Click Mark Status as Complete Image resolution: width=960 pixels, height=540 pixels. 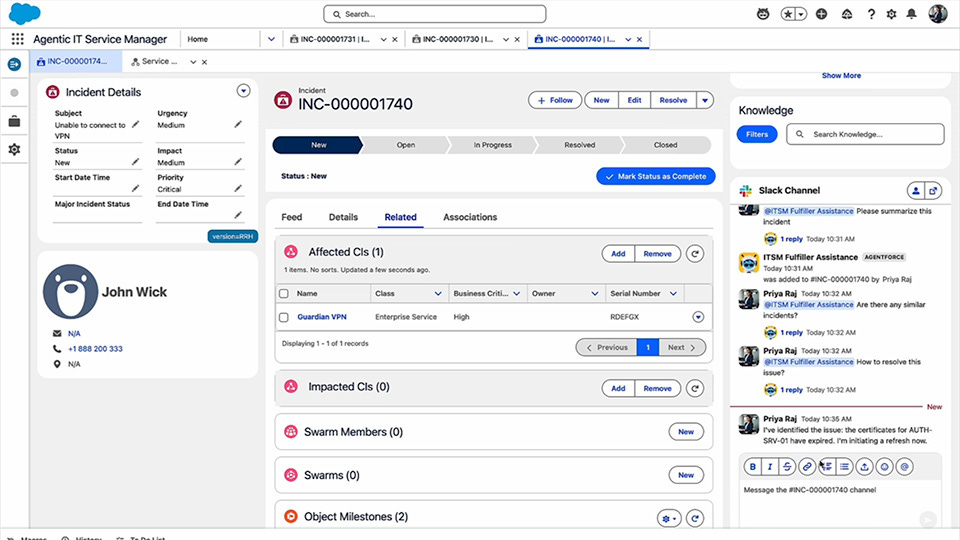[x=656, y=176]
